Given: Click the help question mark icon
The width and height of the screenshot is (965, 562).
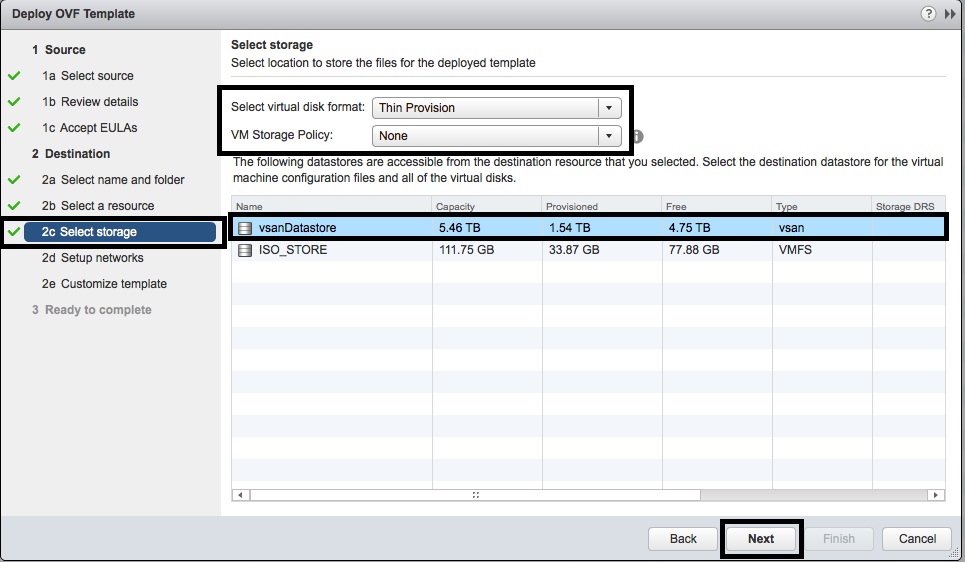Looking at the screenshot, I should click(929, 14).
